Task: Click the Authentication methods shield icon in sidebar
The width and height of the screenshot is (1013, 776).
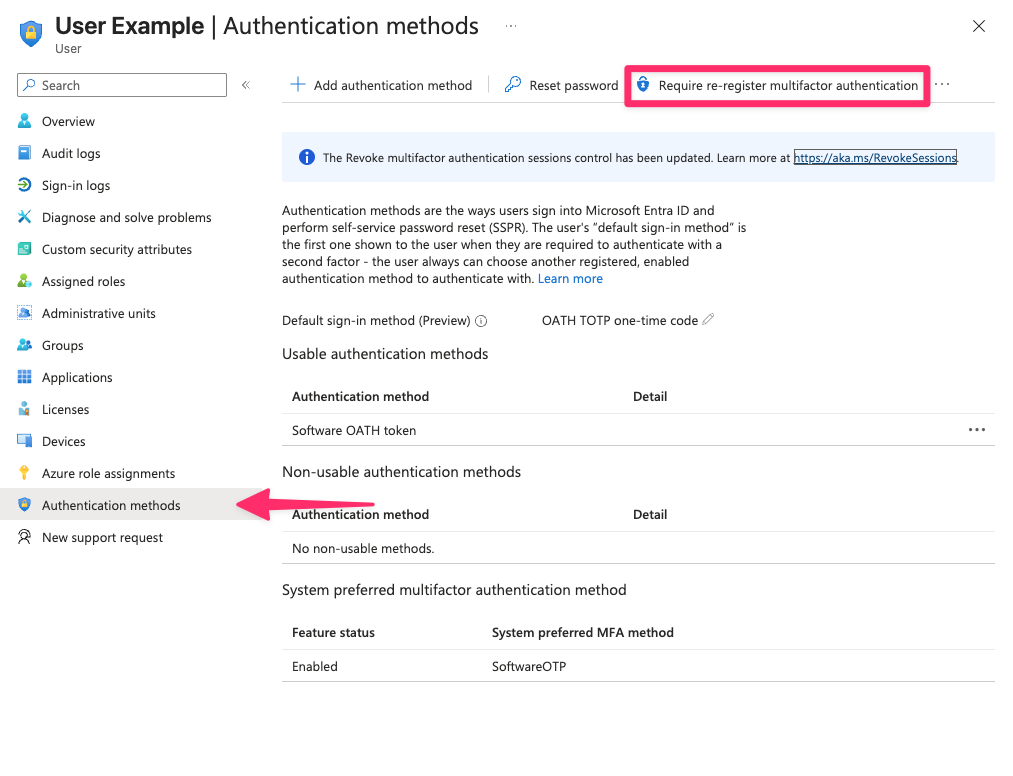Action: click(x=25, y=505)
